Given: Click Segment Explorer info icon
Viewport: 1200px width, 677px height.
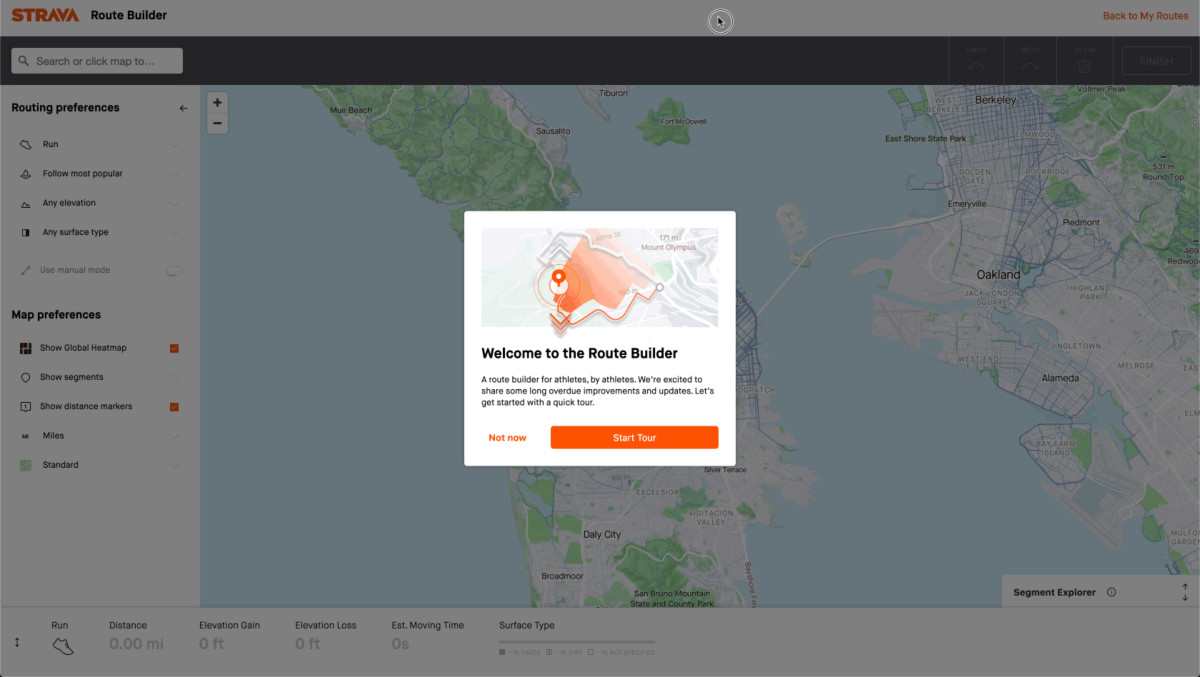Looking at the screenshot, I should [x=1111, y=592].
